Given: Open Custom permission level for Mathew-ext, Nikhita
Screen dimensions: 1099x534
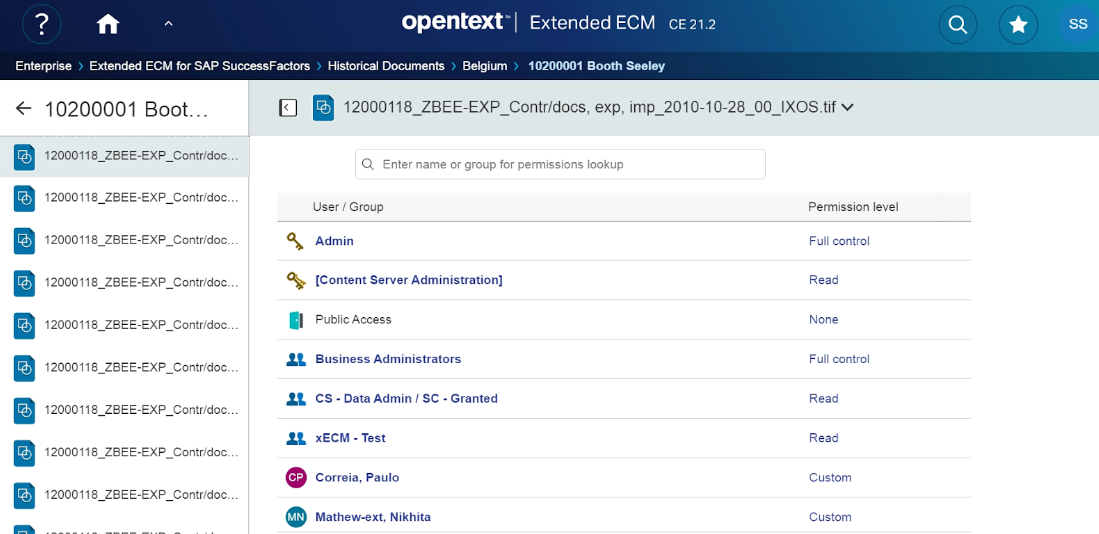Looking at the screenshot, I should pos(830,517).
